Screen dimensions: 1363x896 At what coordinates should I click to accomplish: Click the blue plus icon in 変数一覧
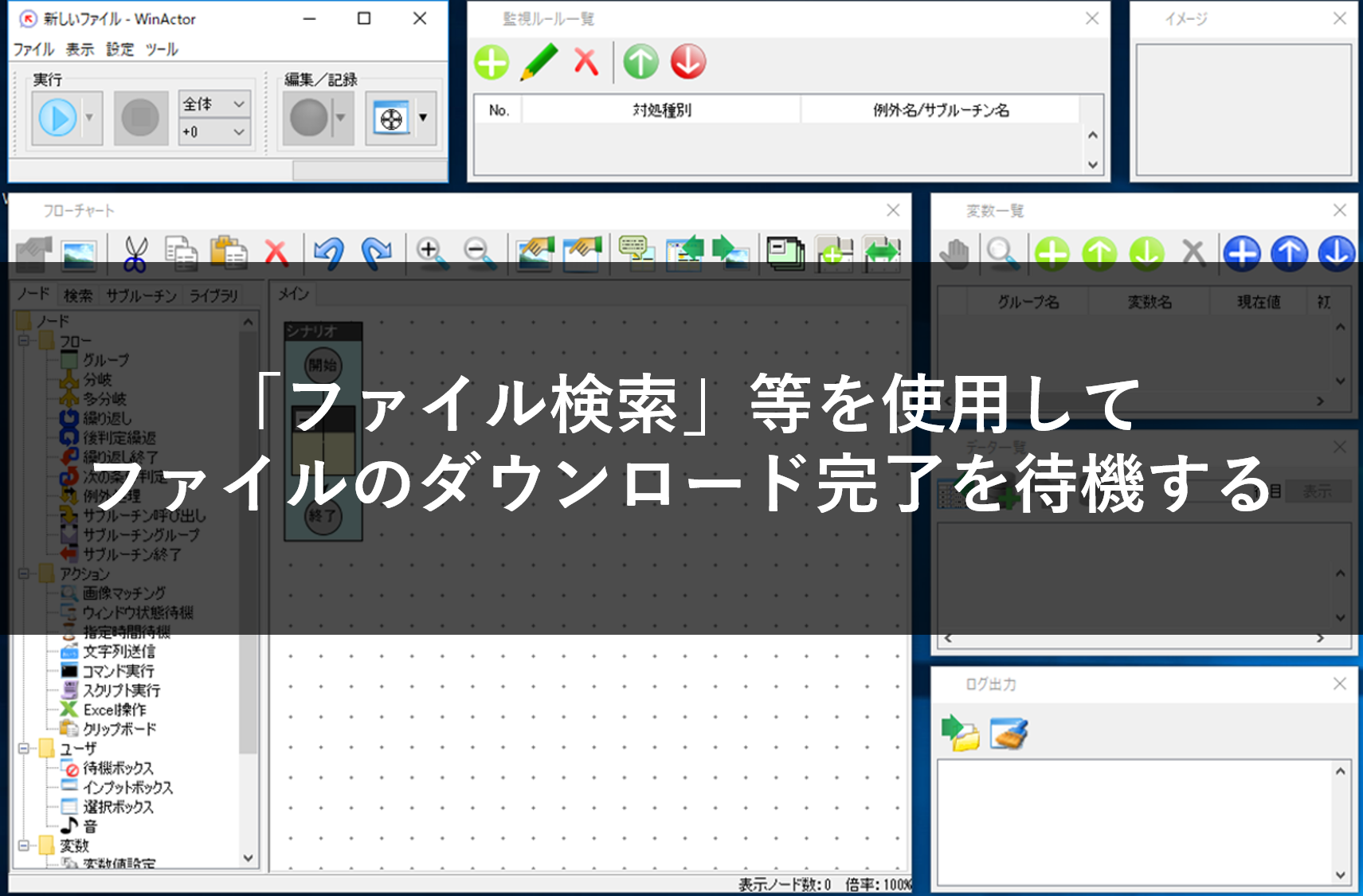pos(1242,252)
